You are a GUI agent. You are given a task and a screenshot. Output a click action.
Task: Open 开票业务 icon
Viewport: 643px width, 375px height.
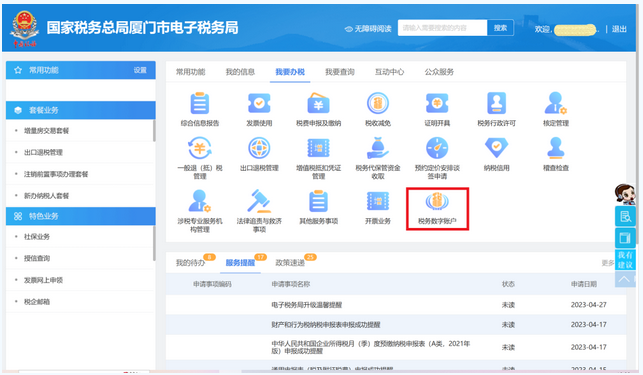point(378,201)
